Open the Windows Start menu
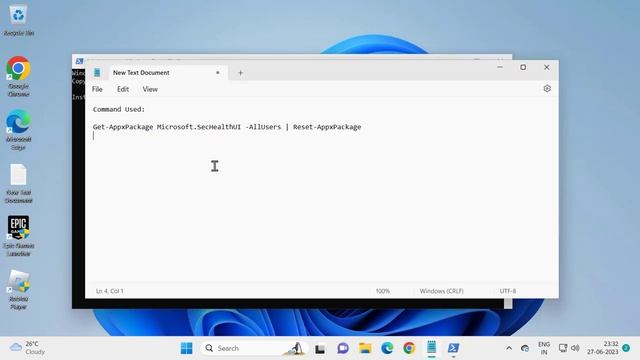The image size is (640, 360). point(187,348)
